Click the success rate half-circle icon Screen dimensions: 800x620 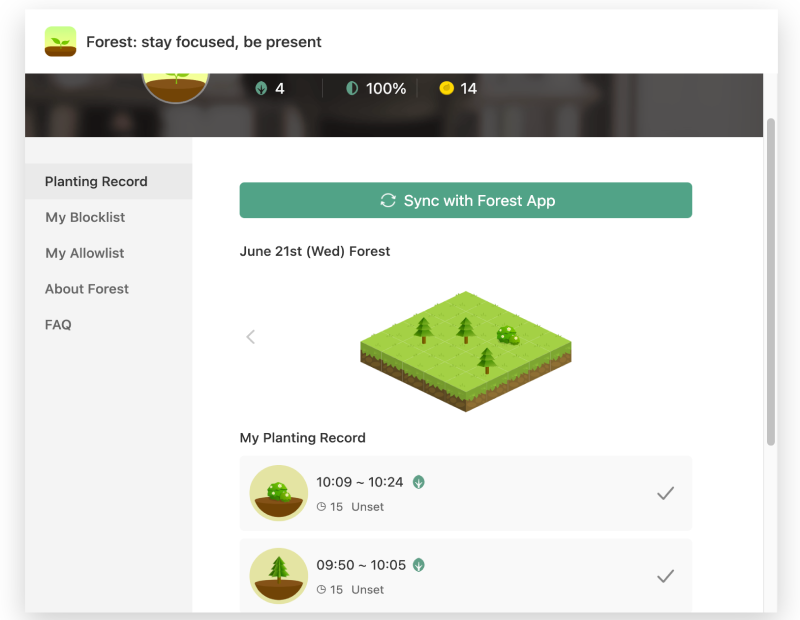click(x=352, y=88)
